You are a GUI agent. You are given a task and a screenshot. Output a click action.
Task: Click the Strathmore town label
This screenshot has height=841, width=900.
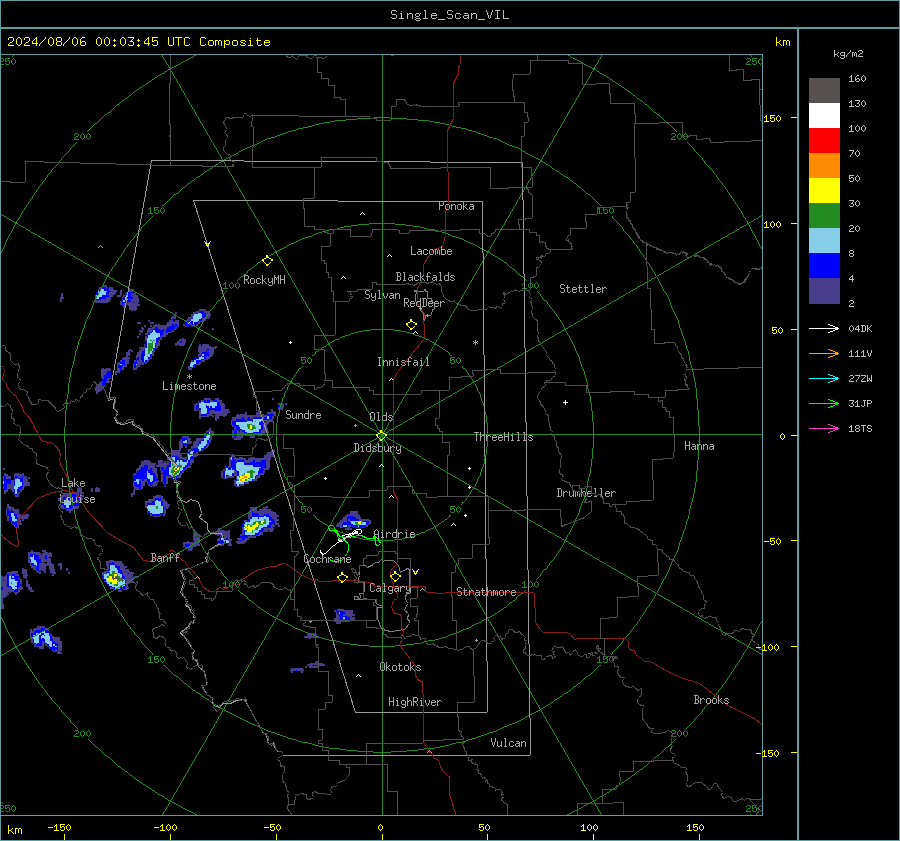coord(486,592)
